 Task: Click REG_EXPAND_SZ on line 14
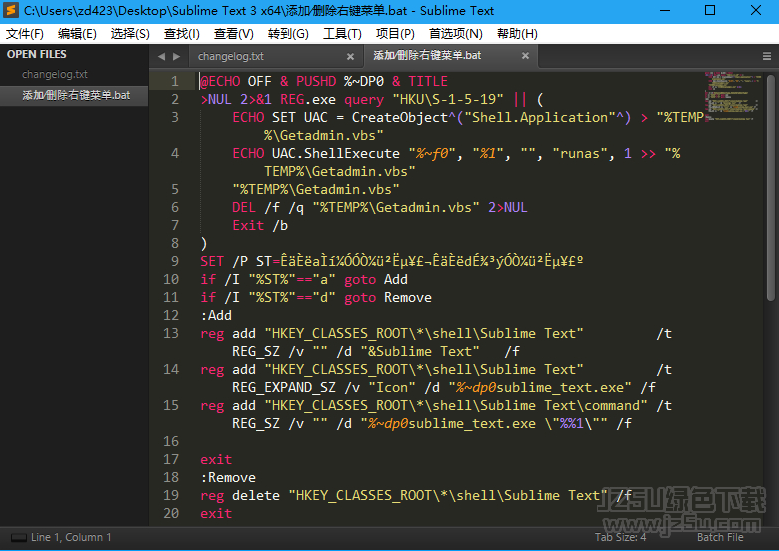284,388
